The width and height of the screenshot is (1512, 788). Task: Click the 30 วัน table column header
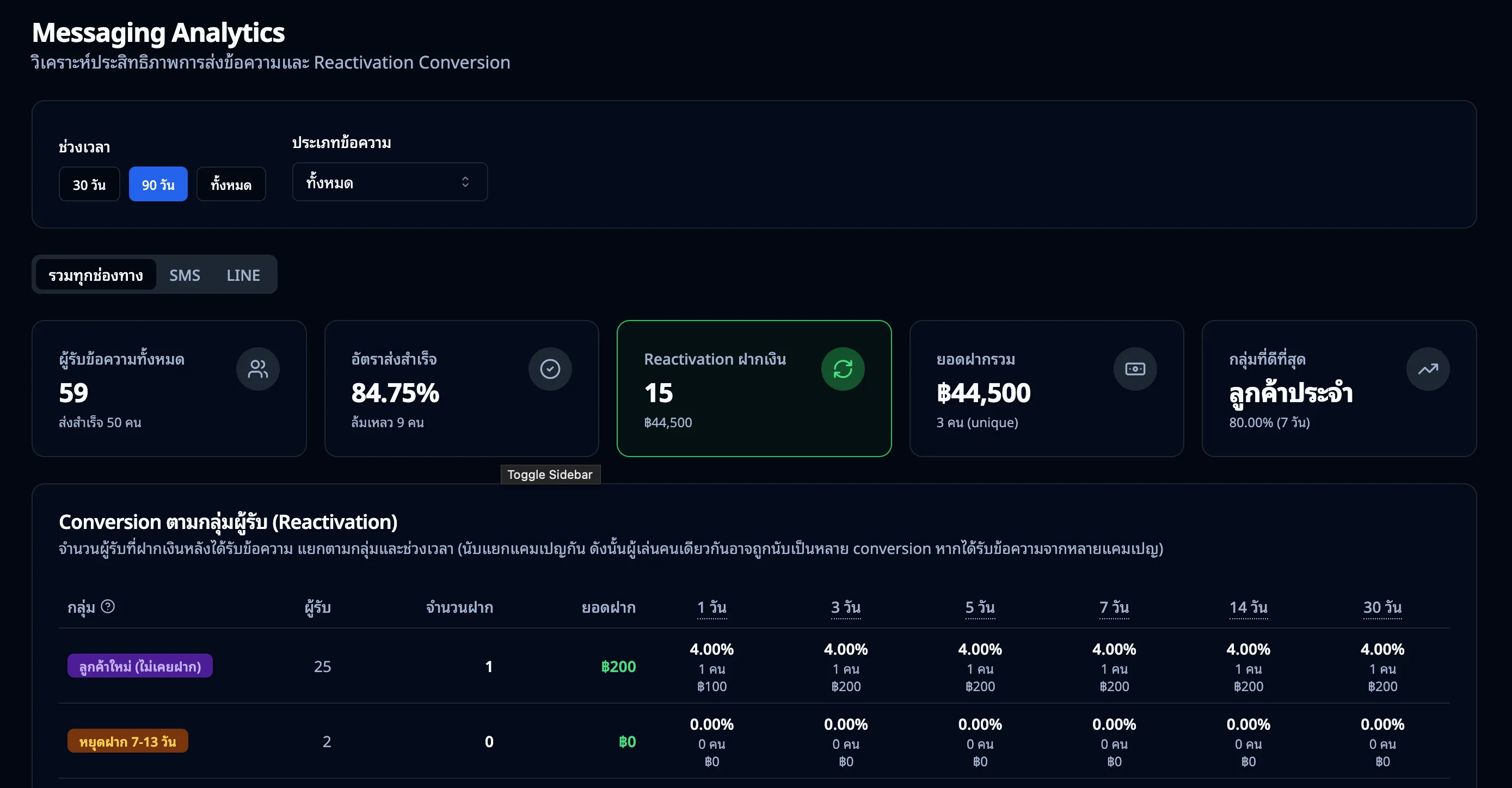(x=1382, y=607)
